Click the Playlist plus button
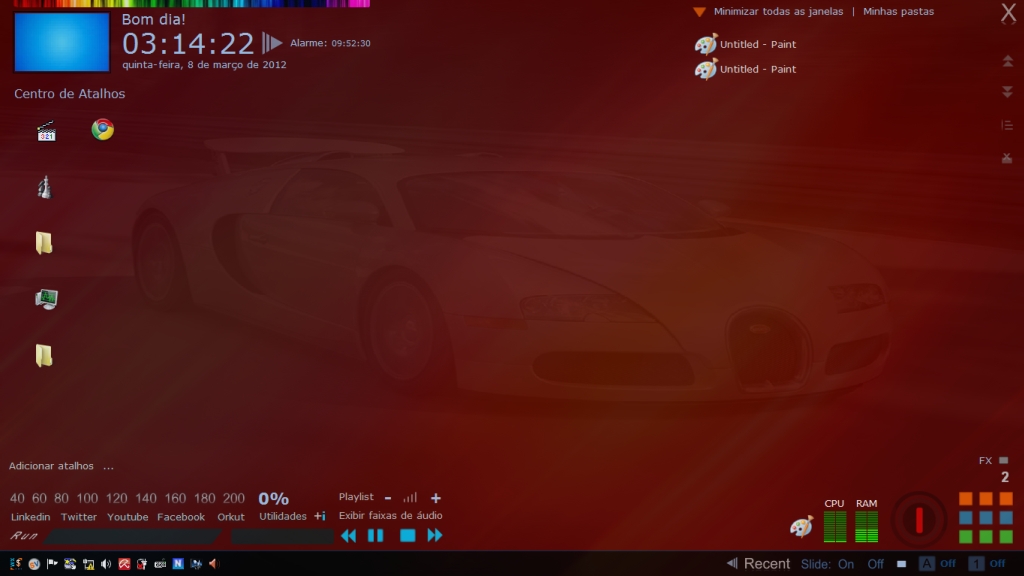Image resolution: width=1024 pixels, height=576 pixels. pyautogui.click(x=436, y=498)
